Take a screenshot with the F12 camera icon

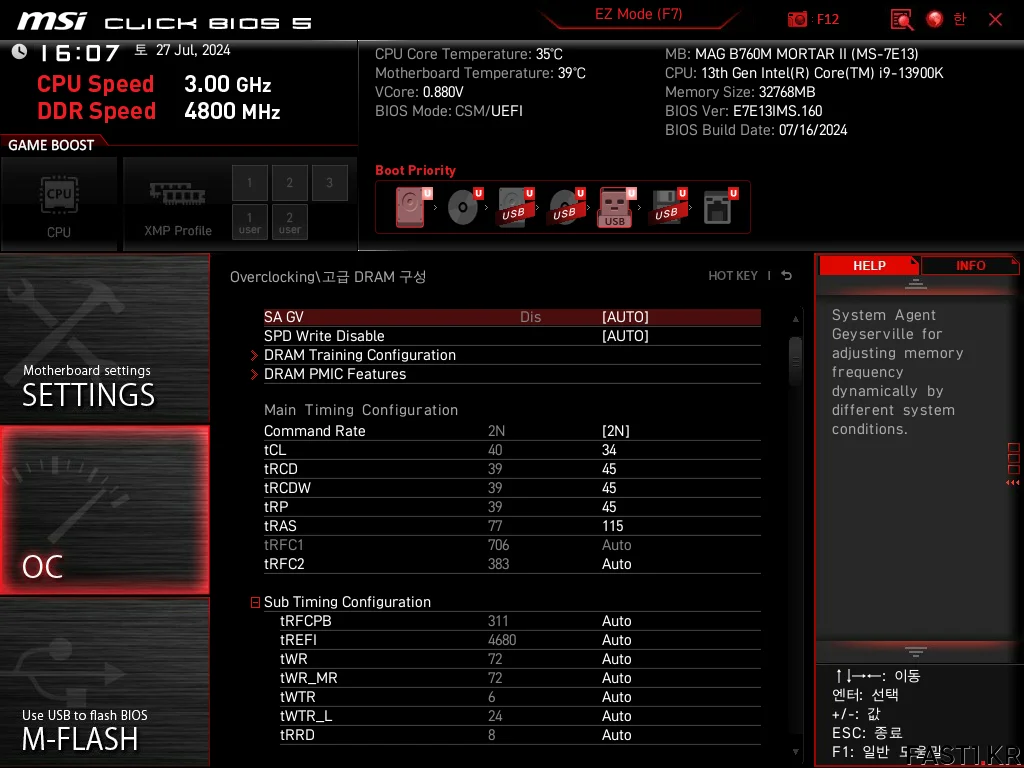[x=797, y=19]
